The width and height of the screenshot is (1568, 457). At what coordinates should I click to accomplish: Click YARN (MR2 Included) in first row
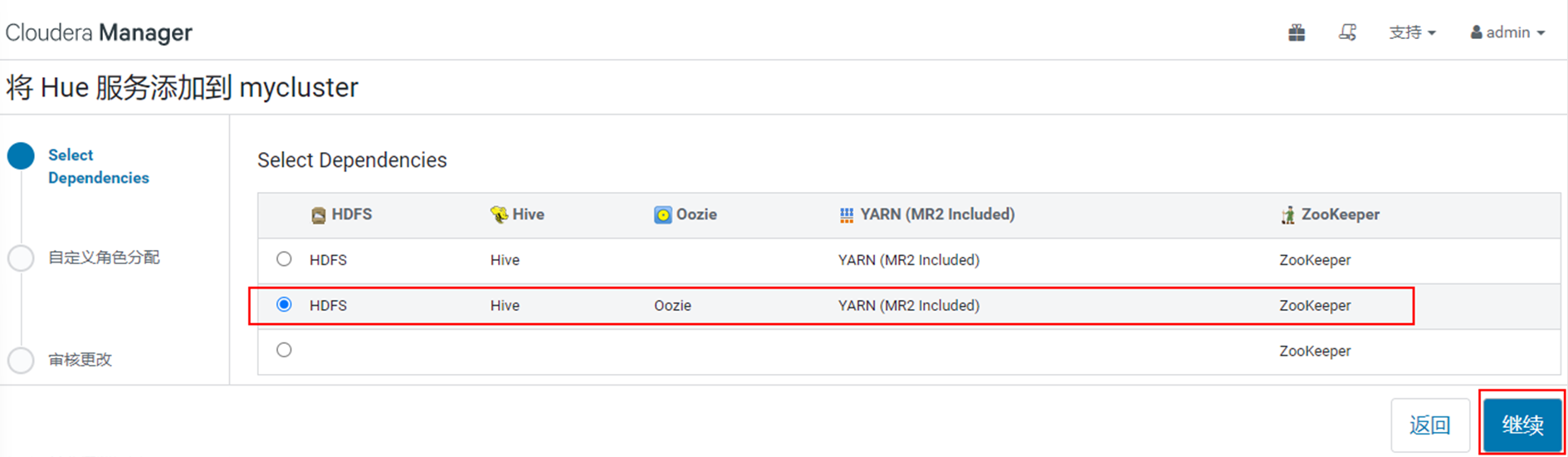(909, 260)
